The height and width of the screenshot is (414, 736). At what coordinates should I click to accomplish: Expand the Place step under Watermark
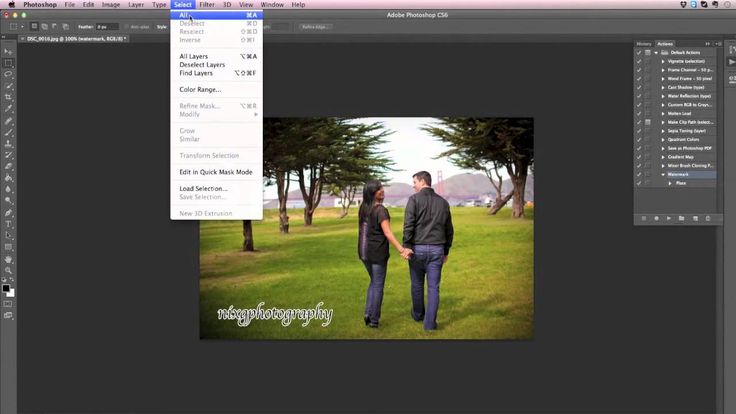point(670,183)
